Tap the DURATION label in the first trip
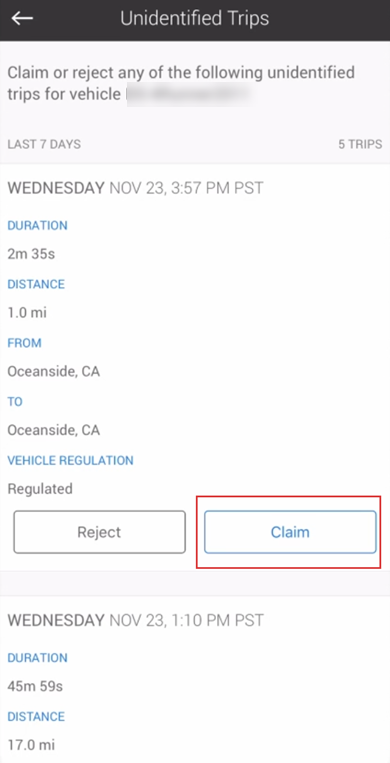 pyautogui.click(x=37, y=226)
